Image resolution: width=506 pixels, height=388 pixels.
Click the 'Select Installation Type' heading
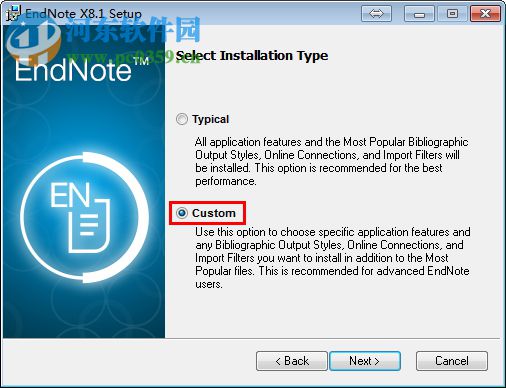(252, 56)
